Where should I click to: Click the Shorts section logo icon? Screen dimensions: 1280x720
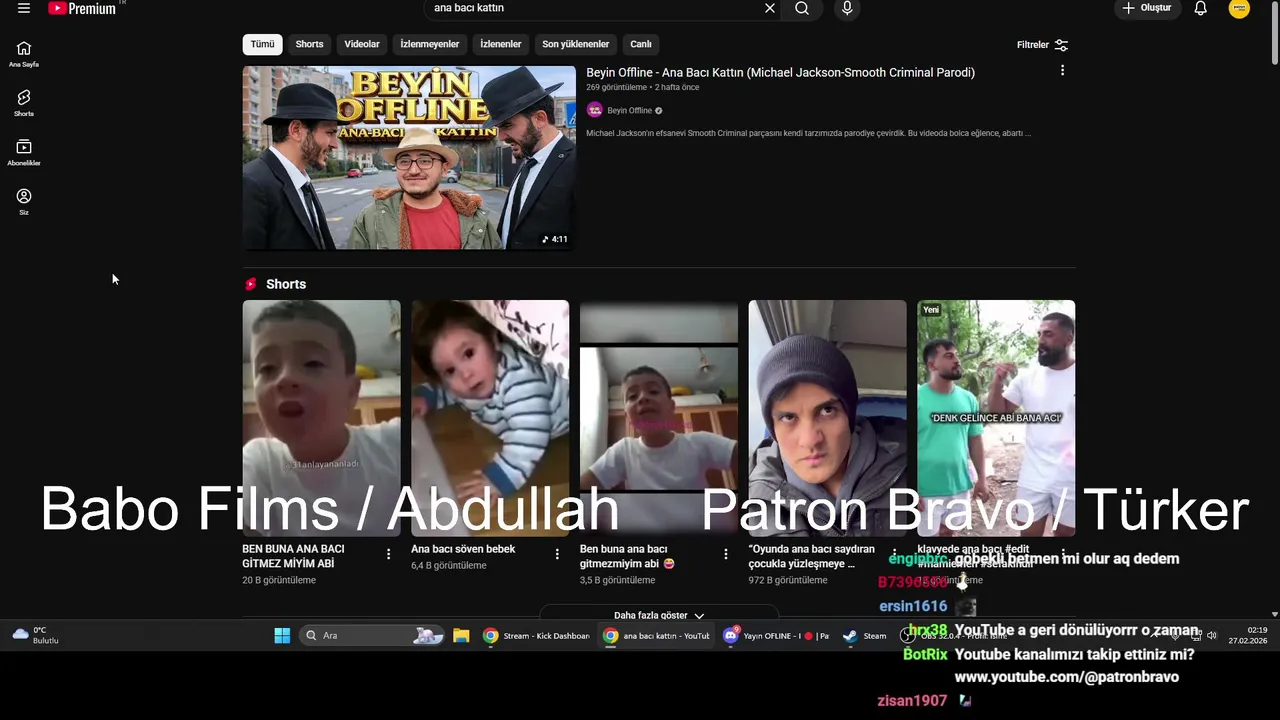coord(251,284)
